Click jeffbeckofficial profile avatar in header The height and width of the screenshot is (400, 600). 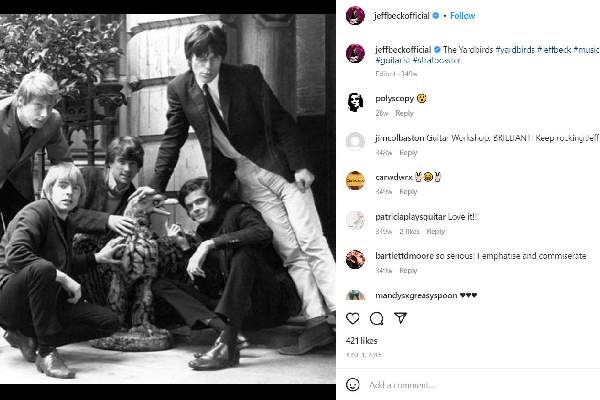coord(354,15)
